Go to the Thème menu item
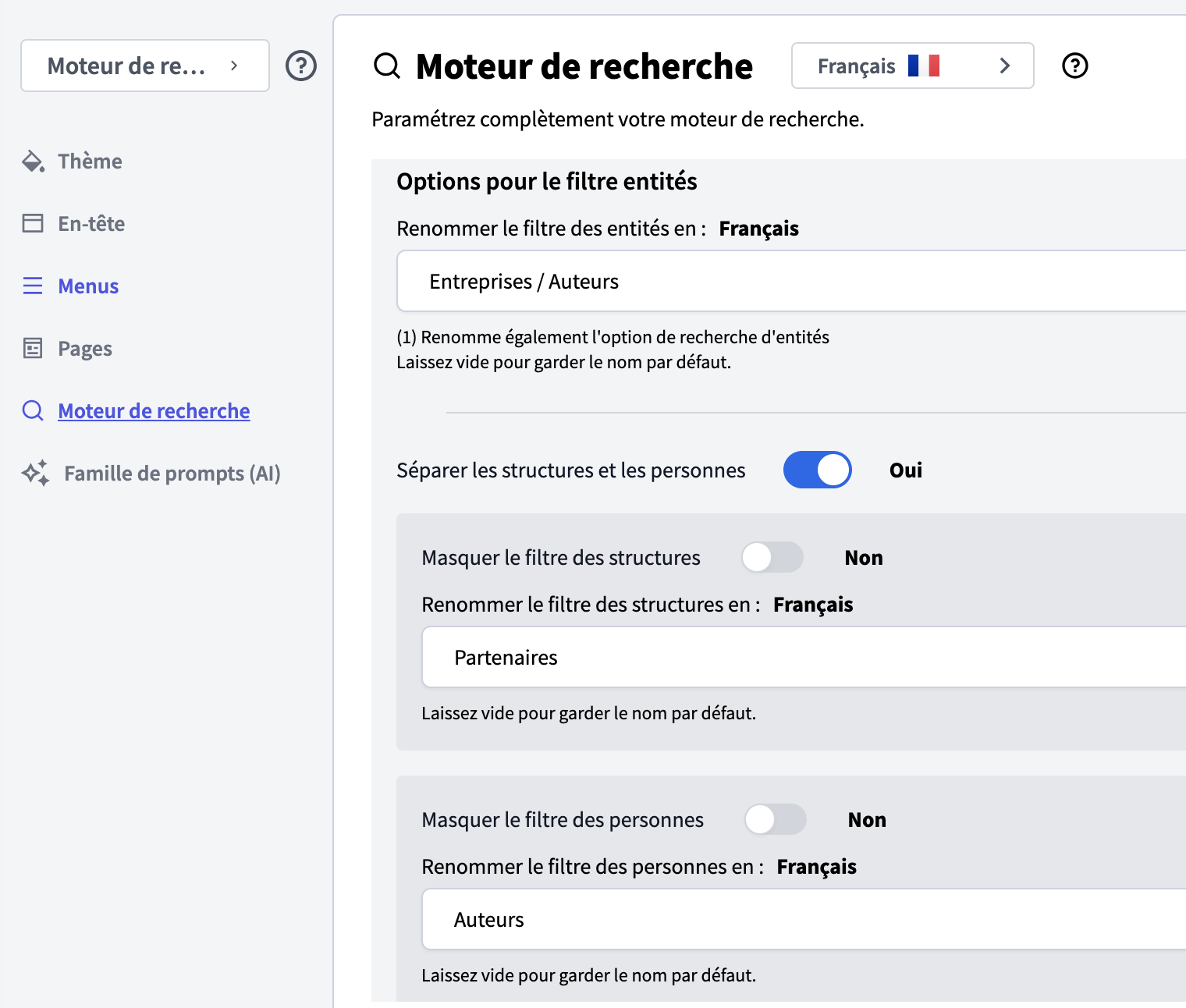Image resolution: width=1186 pixels, height=1008 pixels. coord(90,161)
